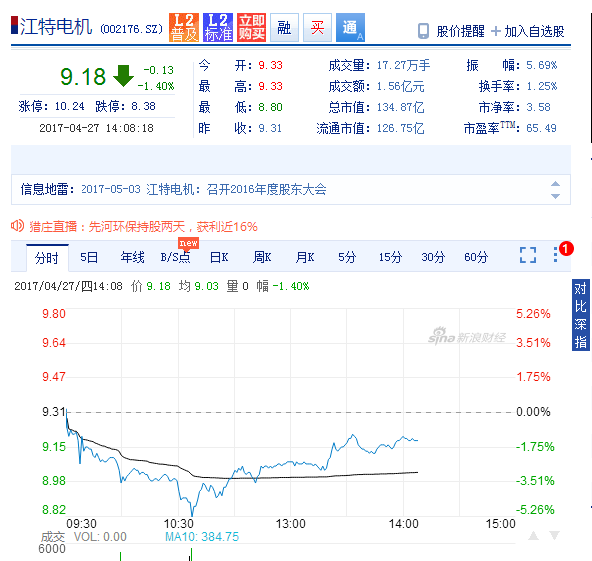The width and height of the screenshot is (592, 561).
Task: Select the 60分 chart tab
Action: (x=476, y=257)
